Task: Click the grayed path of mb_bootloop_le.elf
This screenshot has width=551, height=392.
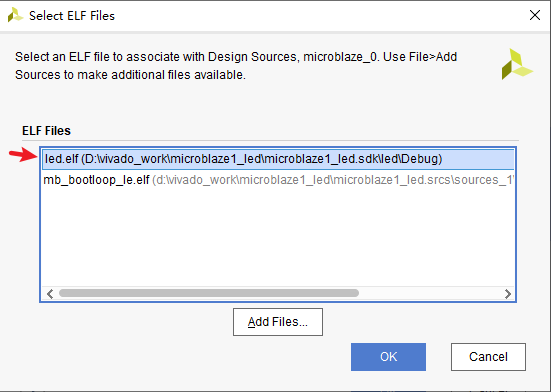Action: click(x=333, y=180)
